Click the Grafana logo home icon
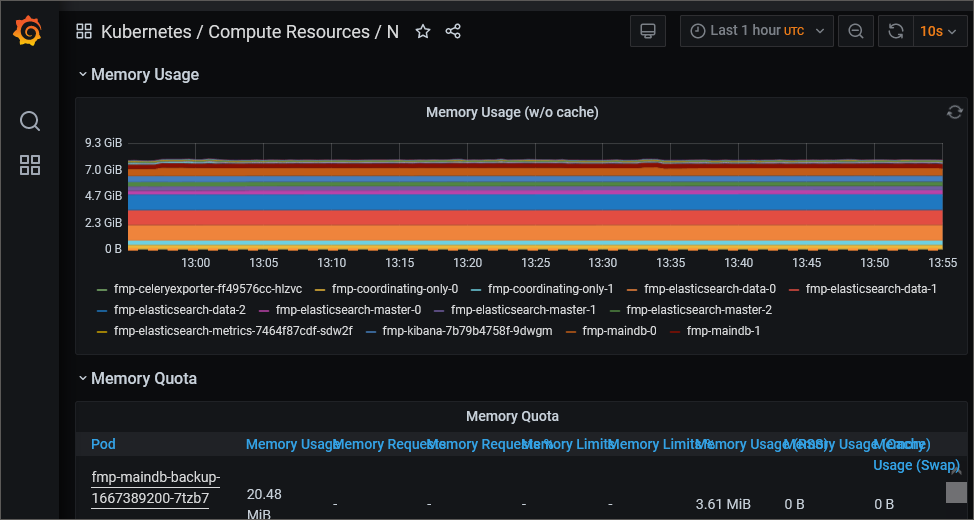This screenshot has width=974, height=520. pos(29,32)
